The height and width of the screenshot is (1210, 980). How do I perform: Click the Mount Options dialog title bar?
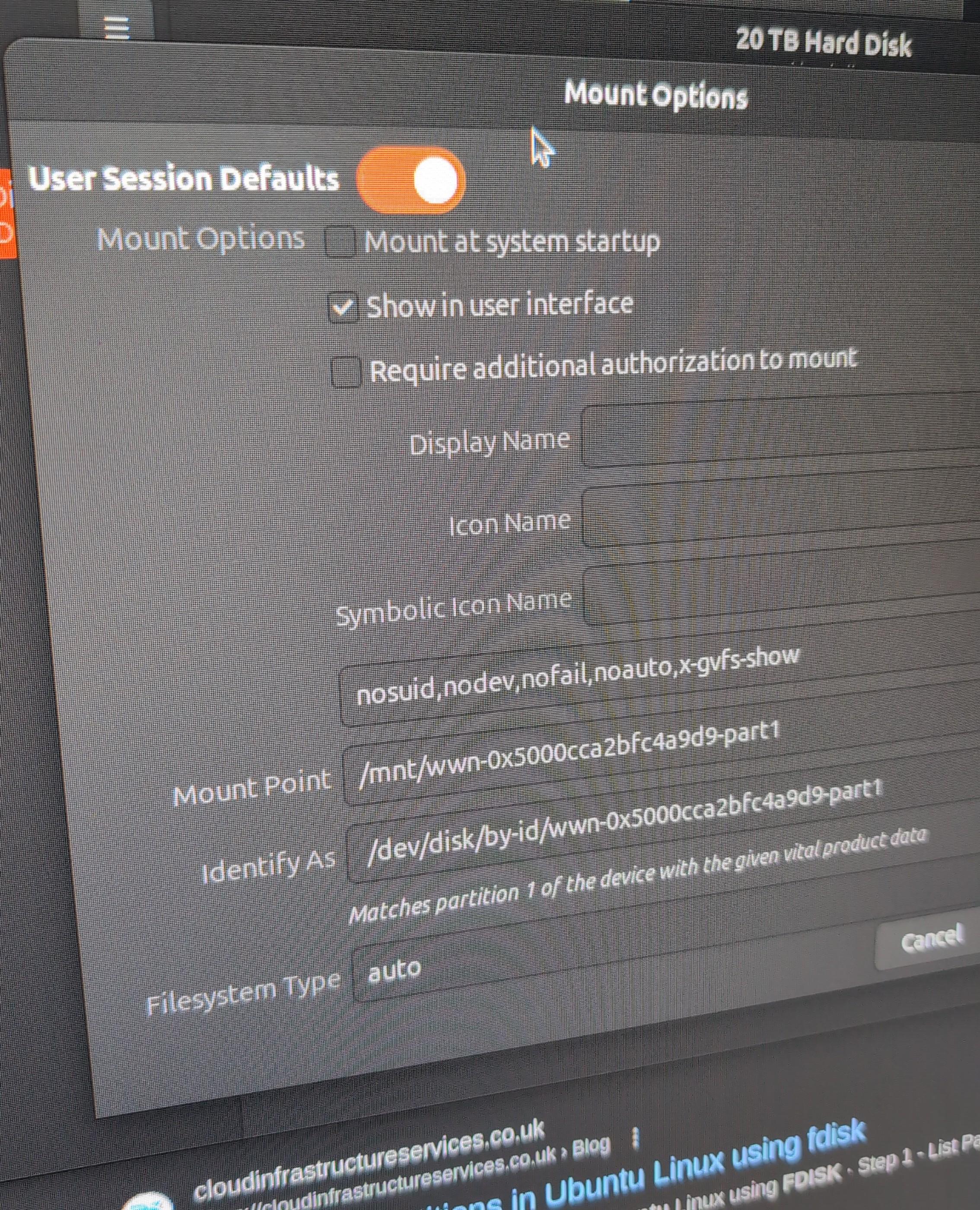[656, 95]
